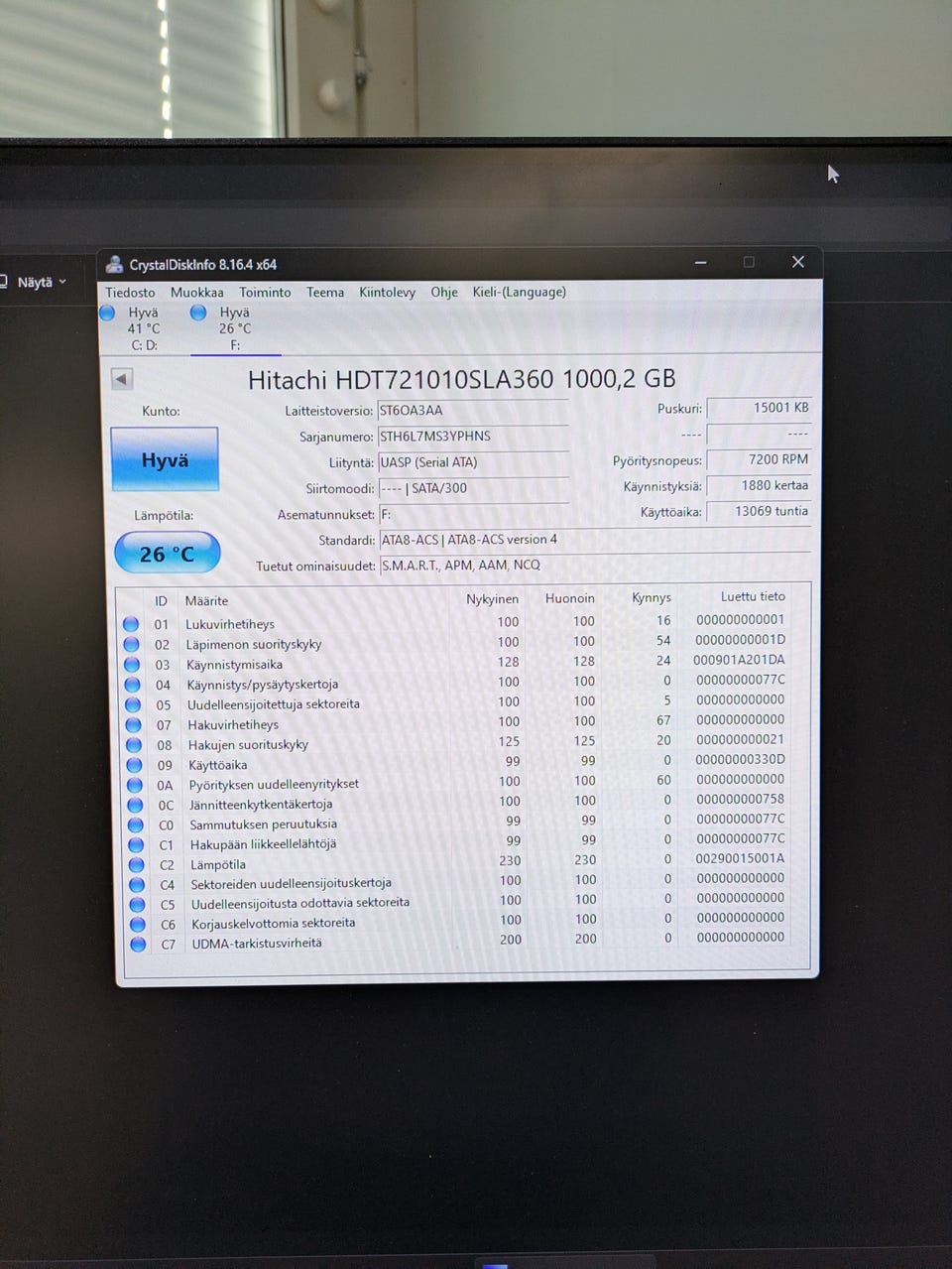Click status dot for Jännitteenkytkentäkertoja

click(135, 805)
